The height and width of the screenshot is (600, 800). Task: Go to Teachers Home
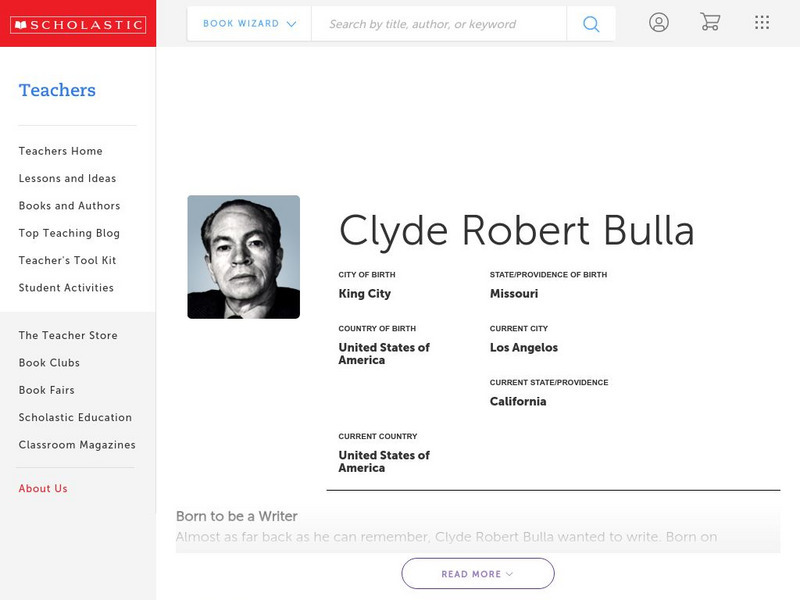(59, 151)
